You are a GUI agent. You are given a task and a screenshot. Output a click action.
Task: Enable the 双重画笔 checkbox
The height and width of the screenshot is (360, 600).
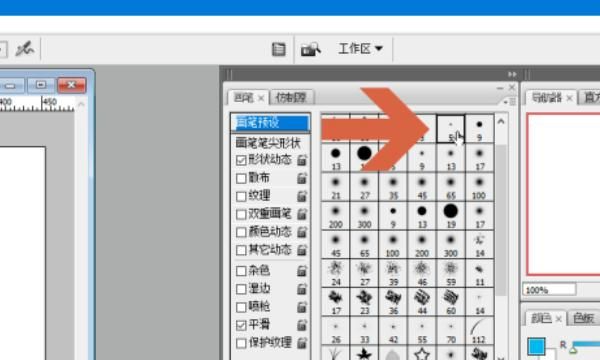point(241,214)
